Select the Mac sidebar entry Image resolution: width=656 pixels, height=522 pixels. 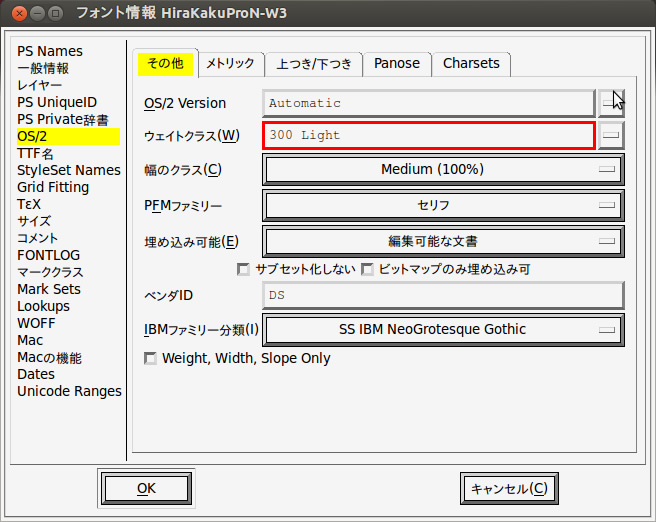pos(30,340)
